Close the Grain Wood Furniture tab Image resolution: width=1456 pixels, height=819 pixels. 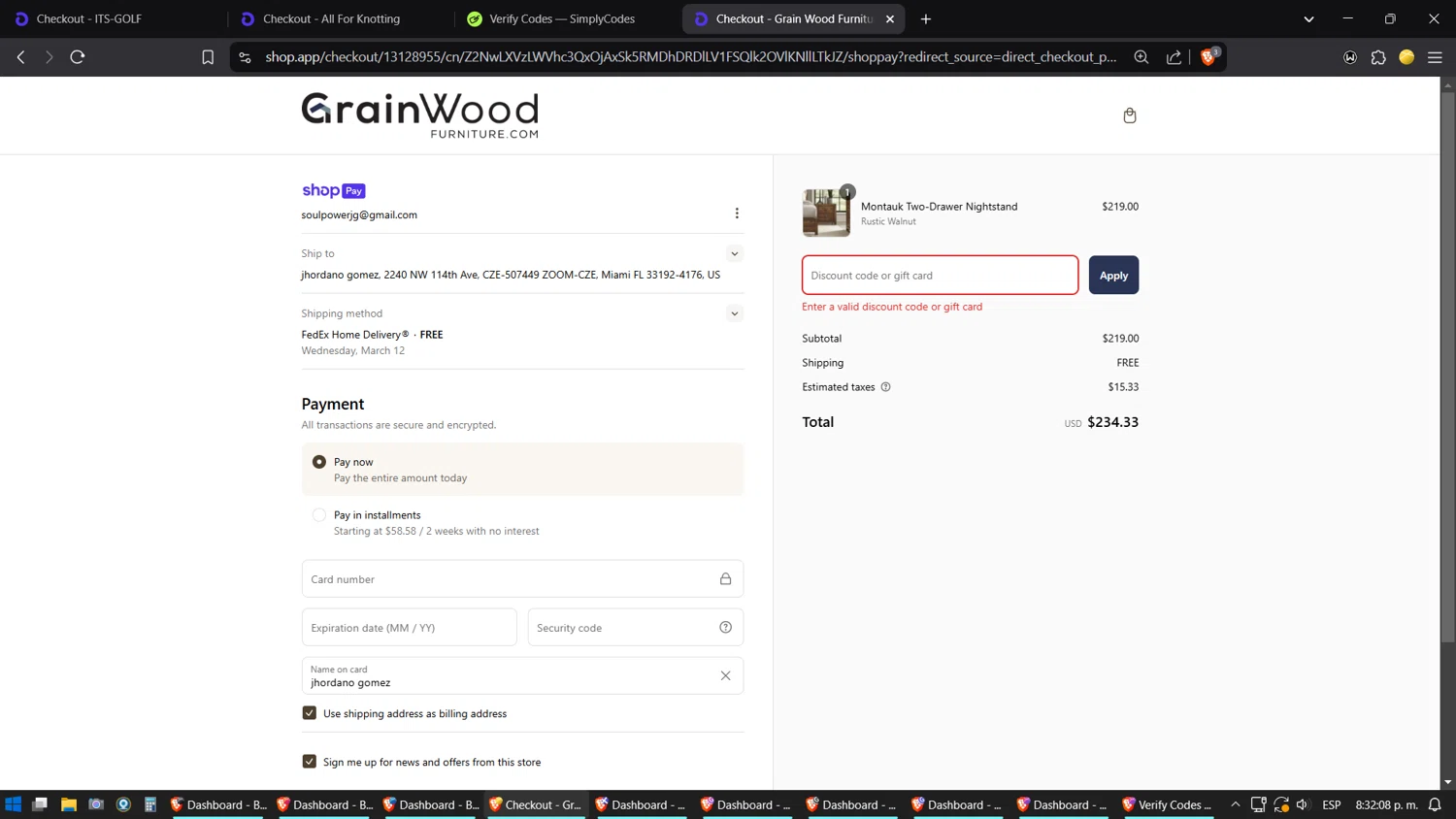(890, 18)
